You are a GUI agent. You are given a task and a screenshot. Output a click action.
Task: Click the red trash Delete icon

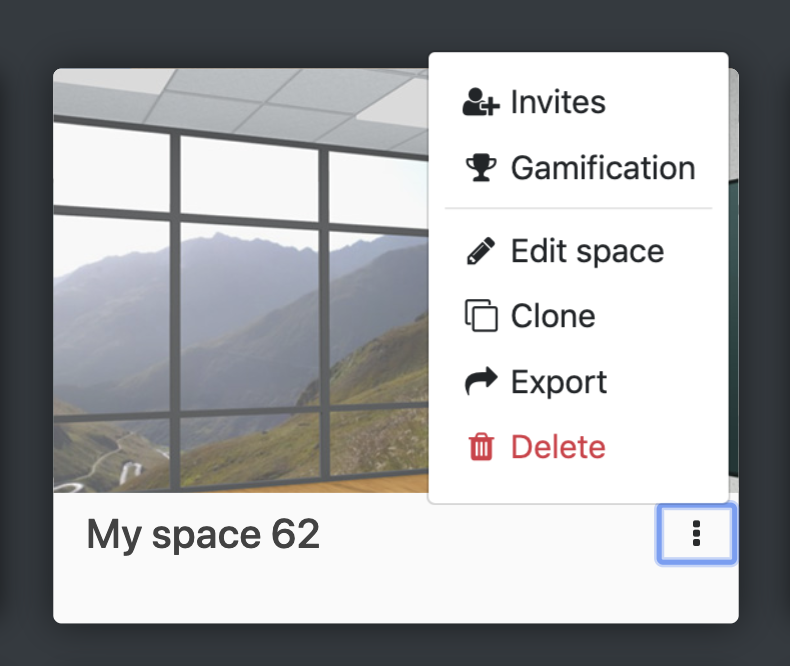pyautogui.click(x=481, y=446)
